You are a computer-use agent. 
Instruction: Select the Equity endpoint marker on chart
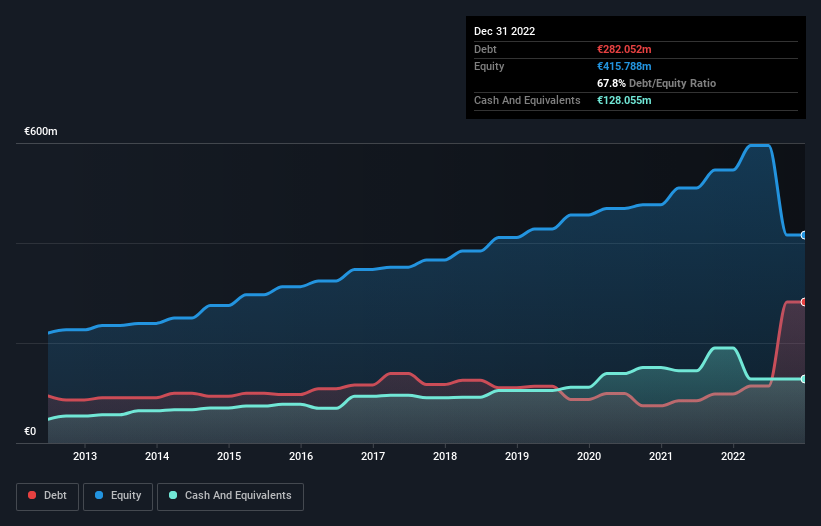[804, 236]
